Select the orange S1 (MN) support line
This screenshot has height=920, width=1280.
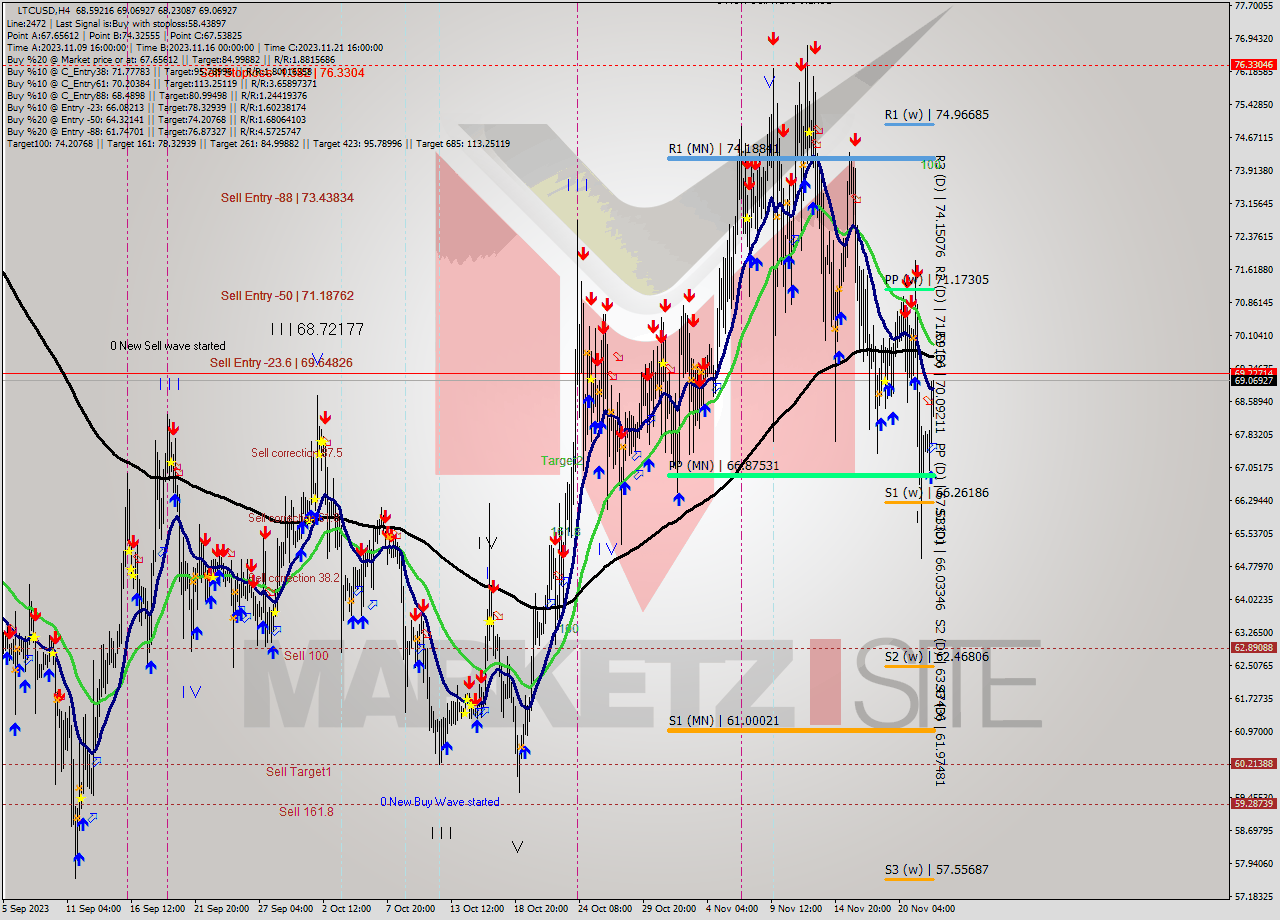click(800, 730)
